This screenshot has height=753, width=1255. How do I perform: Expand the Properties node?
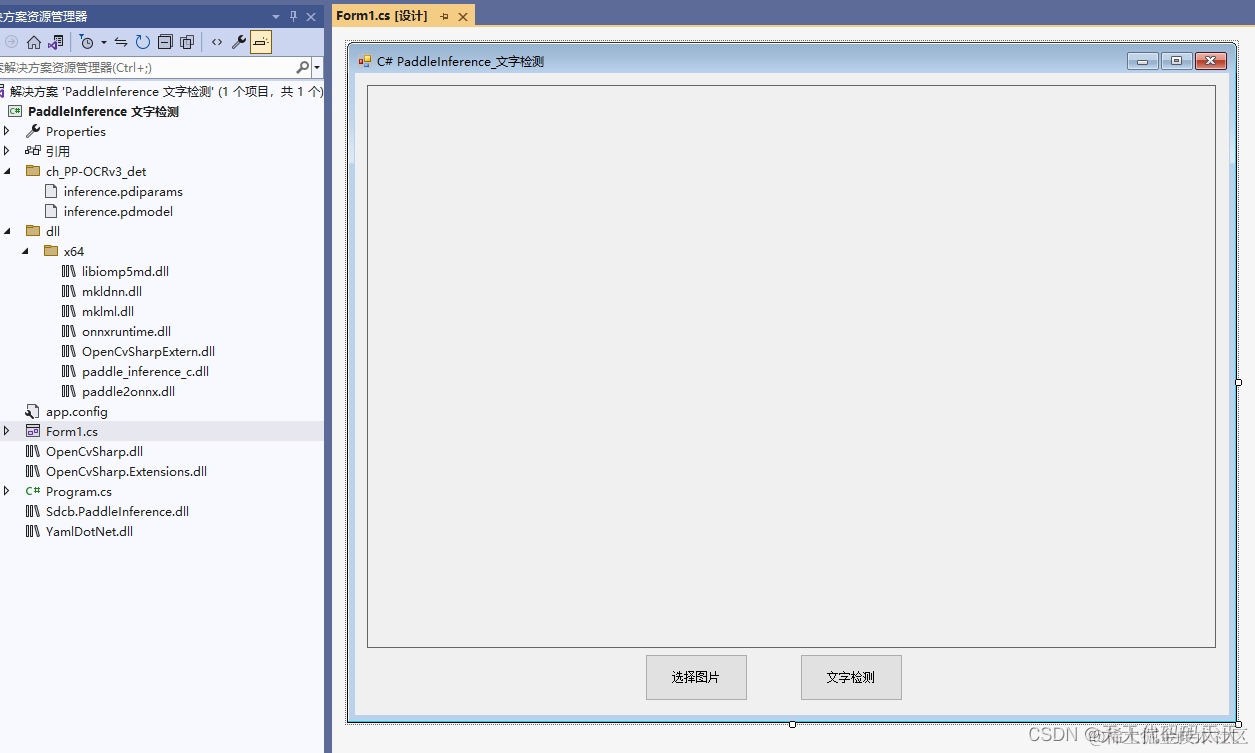tap(7, 131)
